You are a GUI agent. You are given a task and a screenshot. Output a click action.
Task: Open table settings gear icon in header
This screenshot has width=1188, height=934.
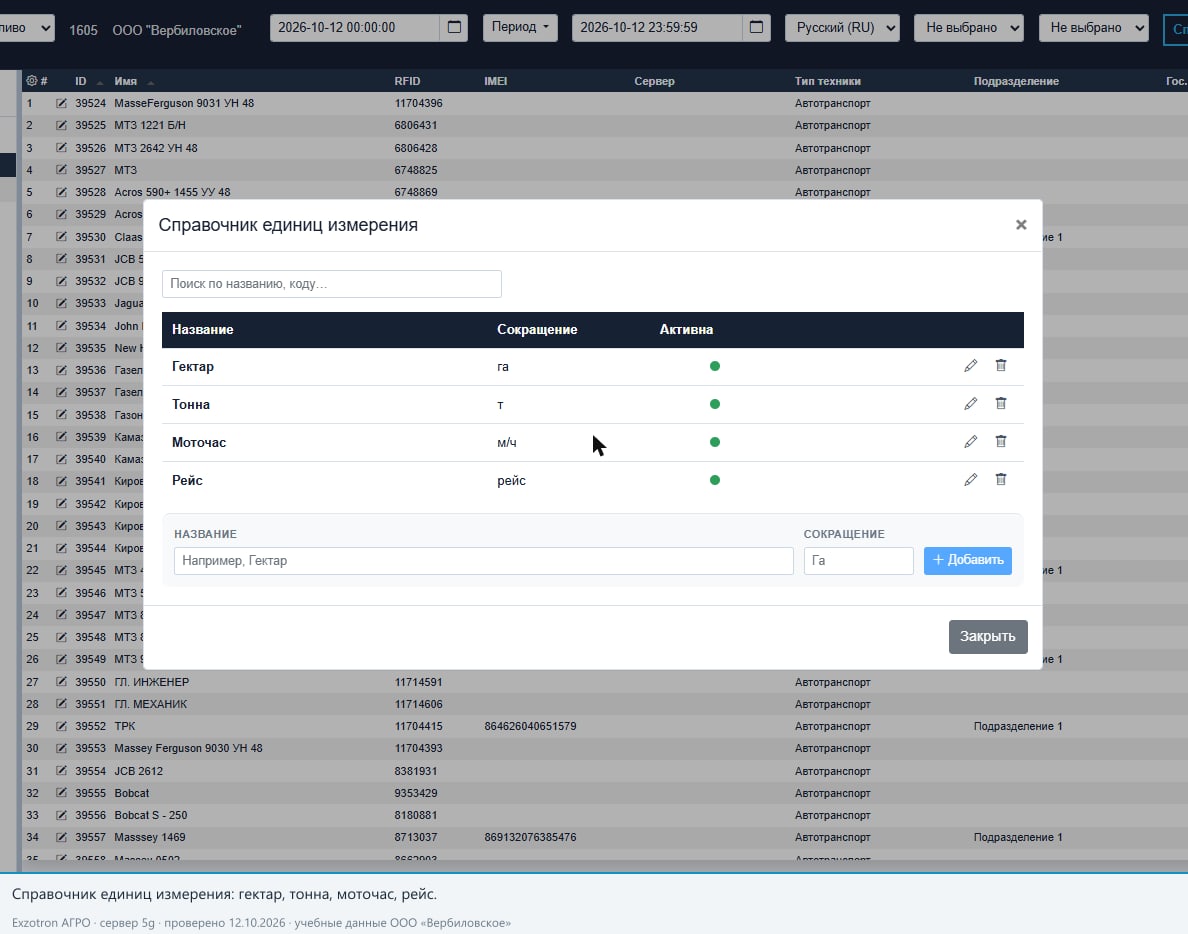click(x=31, y=81)
